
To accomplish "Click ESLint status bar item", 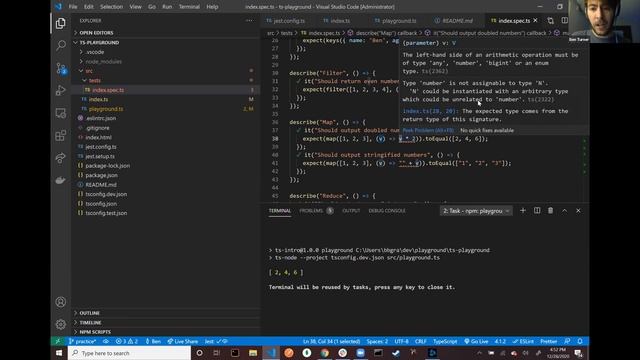I will [523, 341].
